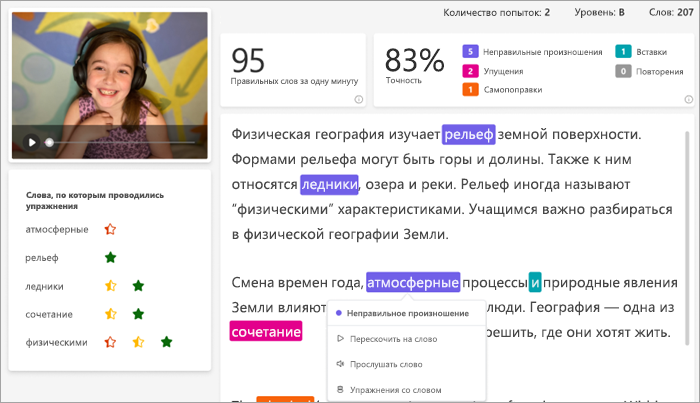
Task: Select highlighted word "атмосферные" in passage
Action: (x=413, y=283)
